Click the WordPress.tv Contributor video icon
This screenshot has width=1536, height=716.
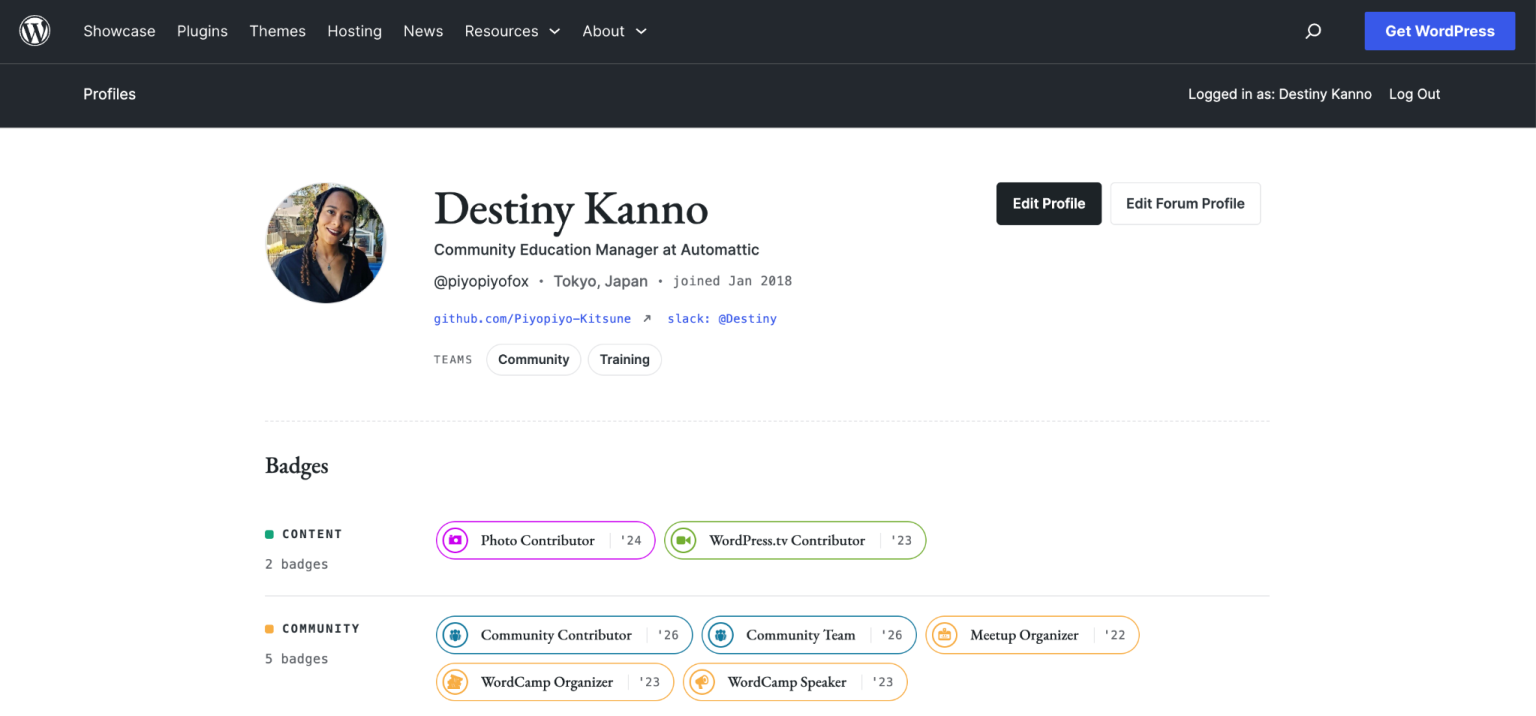coord(683,540)
